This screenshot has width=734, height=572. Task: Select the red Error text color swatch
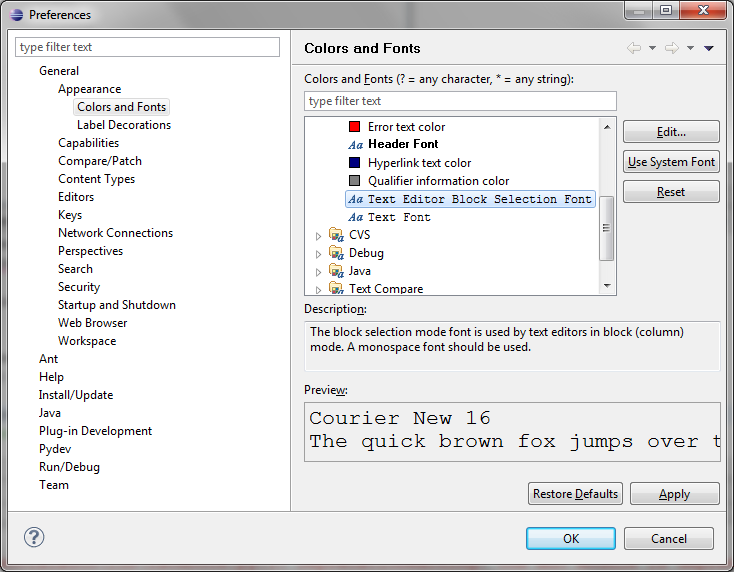pos(354,126)
